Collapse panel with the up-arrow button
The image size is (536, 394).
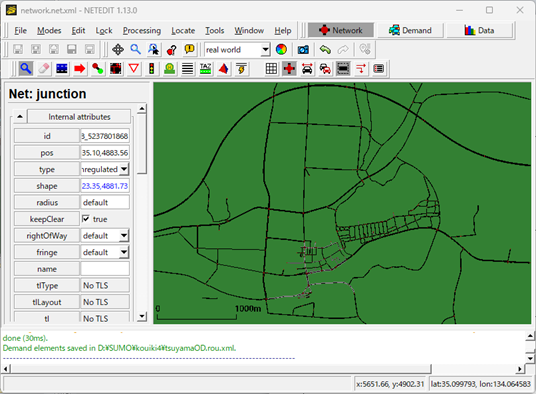[20, 117]
